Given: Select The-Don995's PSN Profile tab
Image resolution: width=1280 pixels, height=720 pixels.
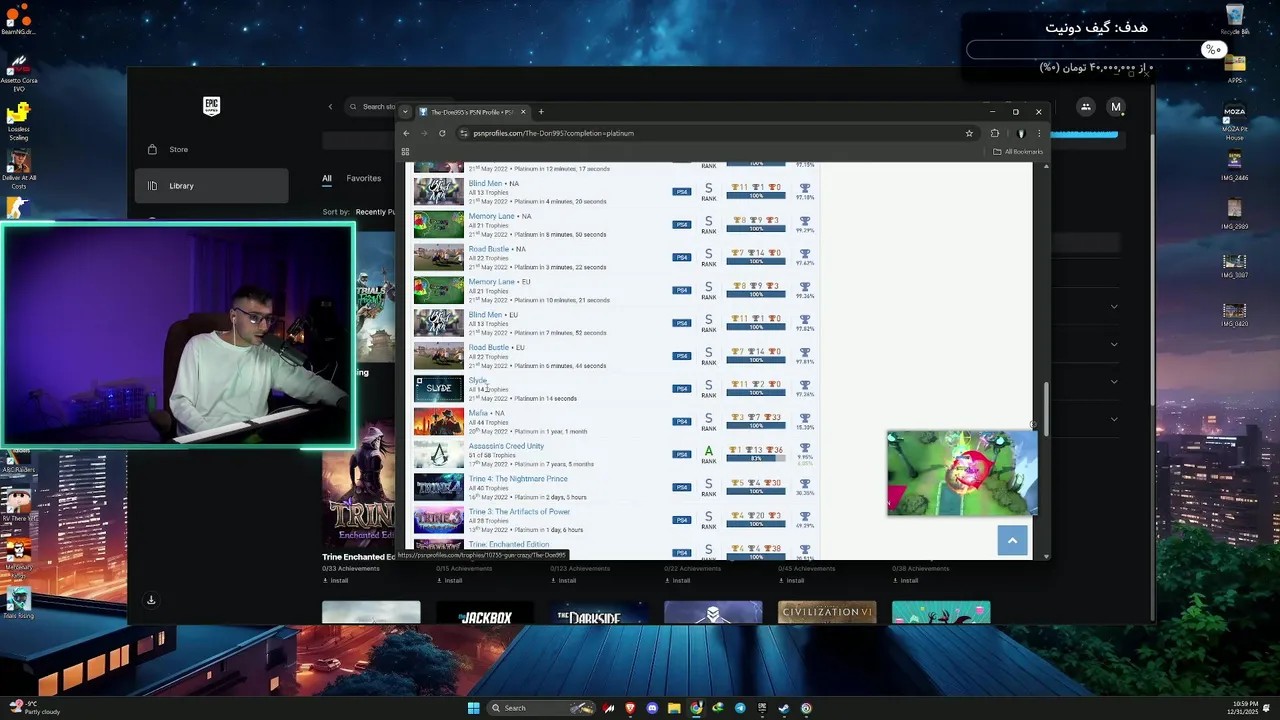Looking at the screenshot, I should click(473, 112).
